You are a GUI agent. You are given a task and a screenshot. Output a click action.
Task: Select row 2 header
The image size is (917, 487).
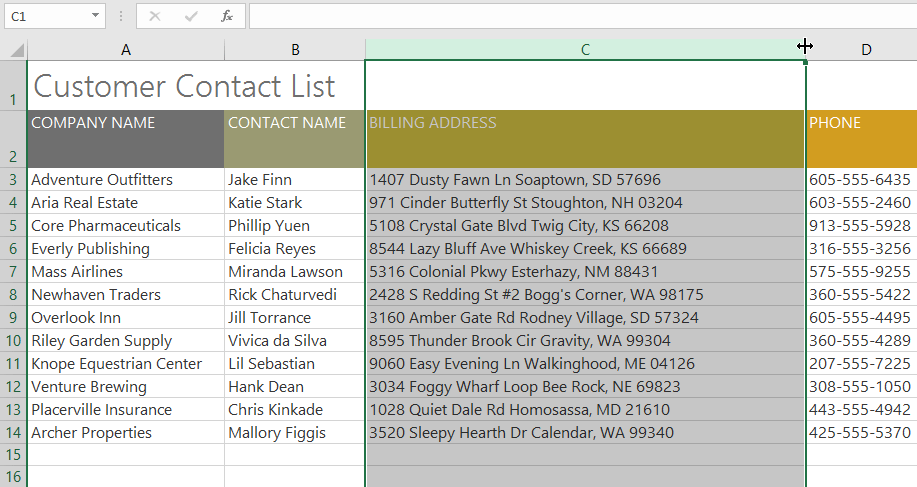coord(14,140)
